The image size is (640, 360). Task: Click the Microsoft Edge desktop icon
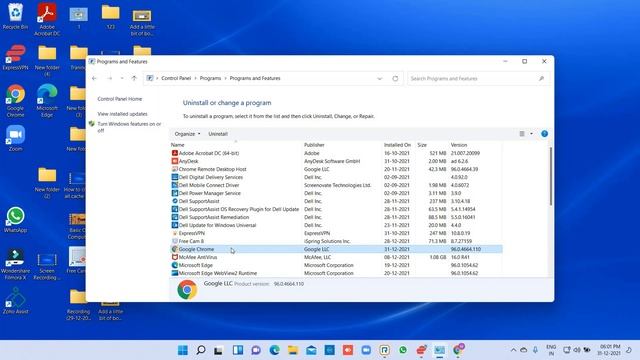coord(47,101)
